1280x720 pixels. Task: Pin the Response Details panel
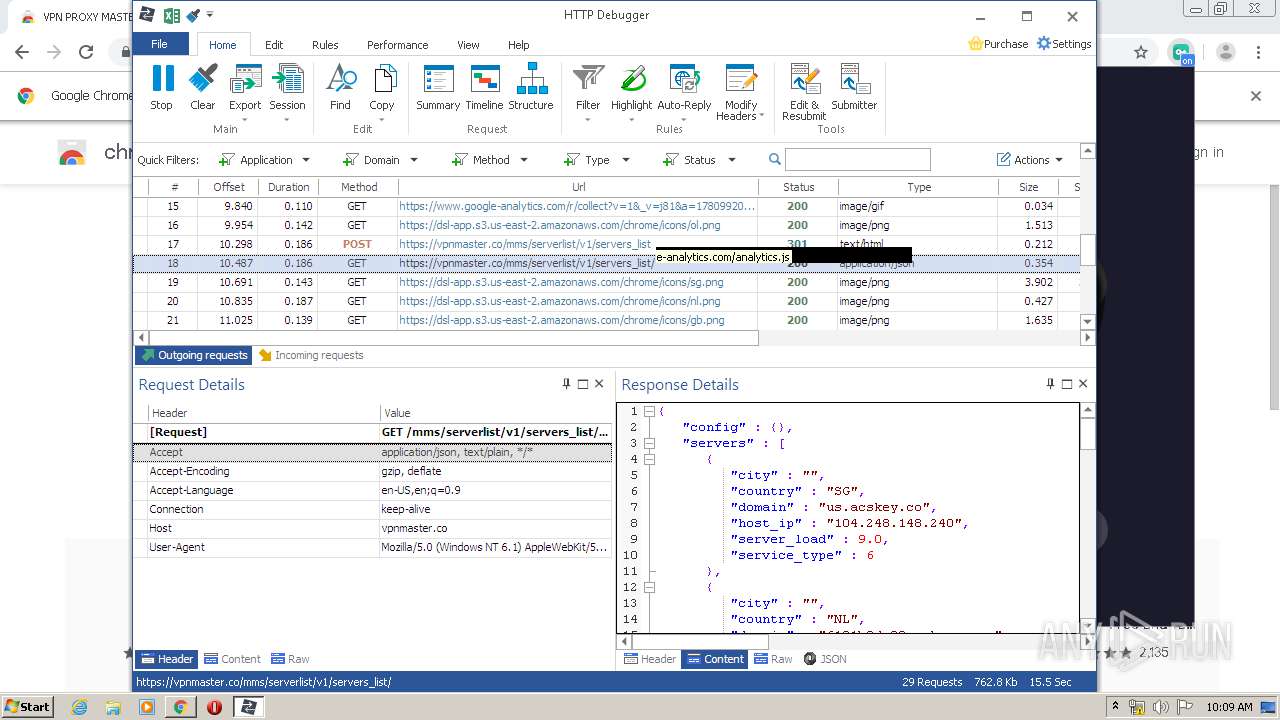[x=1050, y=384]
